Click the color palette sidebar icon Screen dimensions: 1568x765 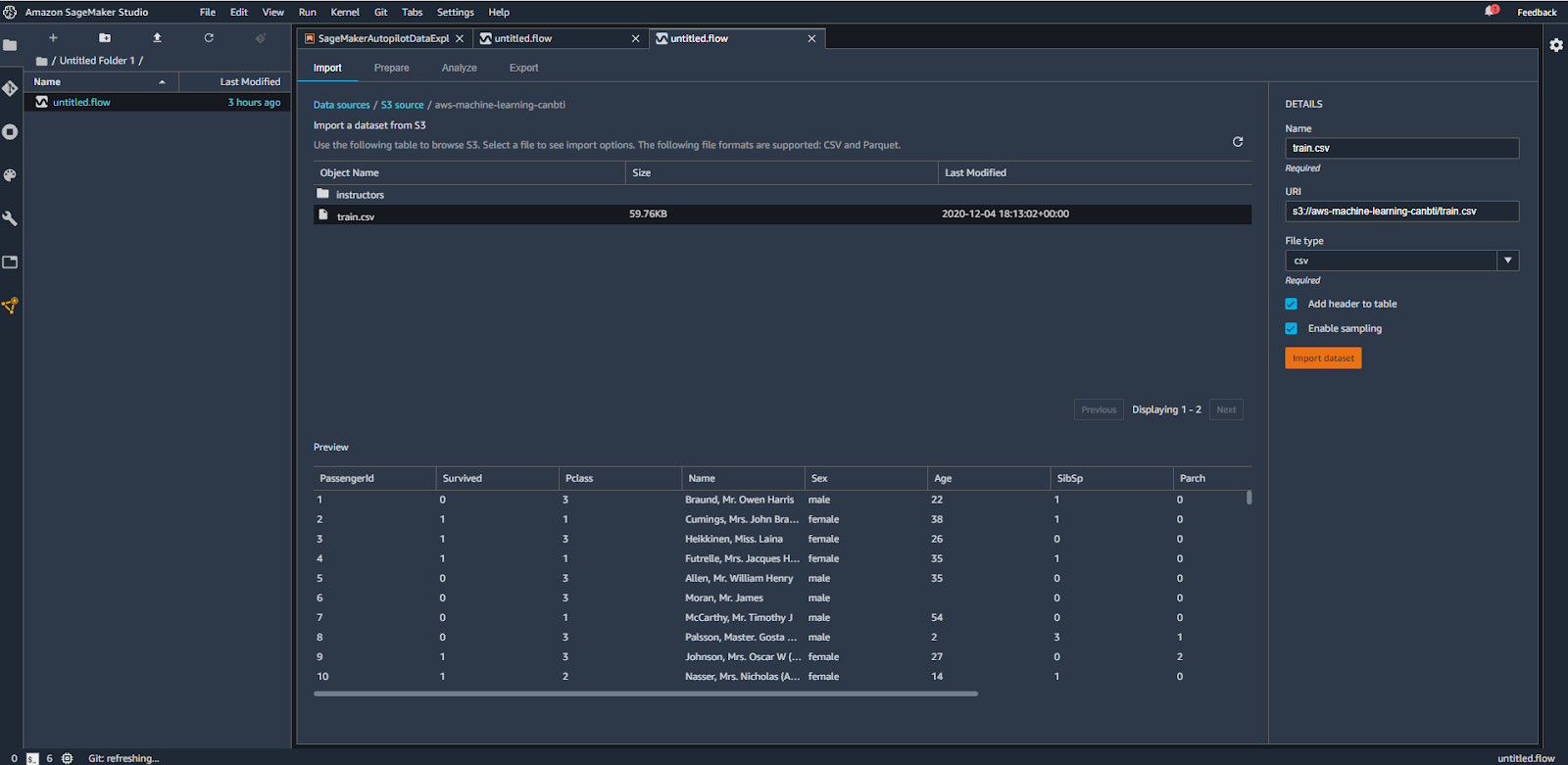click(x=10, y=175)
